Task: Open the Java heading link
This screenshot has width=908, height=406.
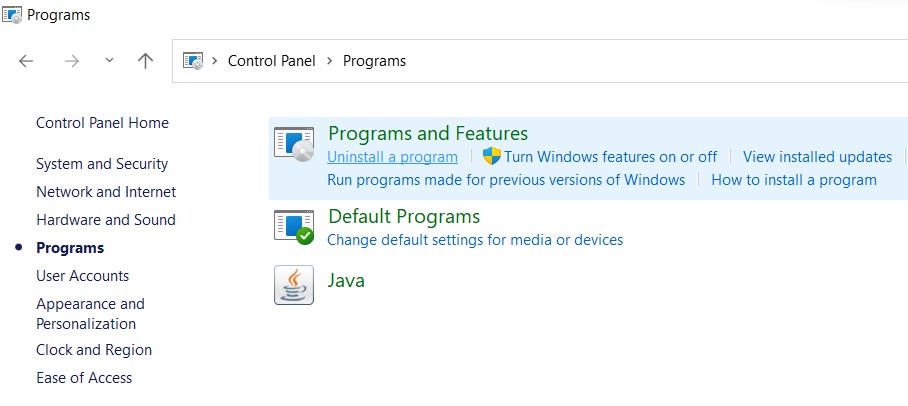Action: coord(346,281)
